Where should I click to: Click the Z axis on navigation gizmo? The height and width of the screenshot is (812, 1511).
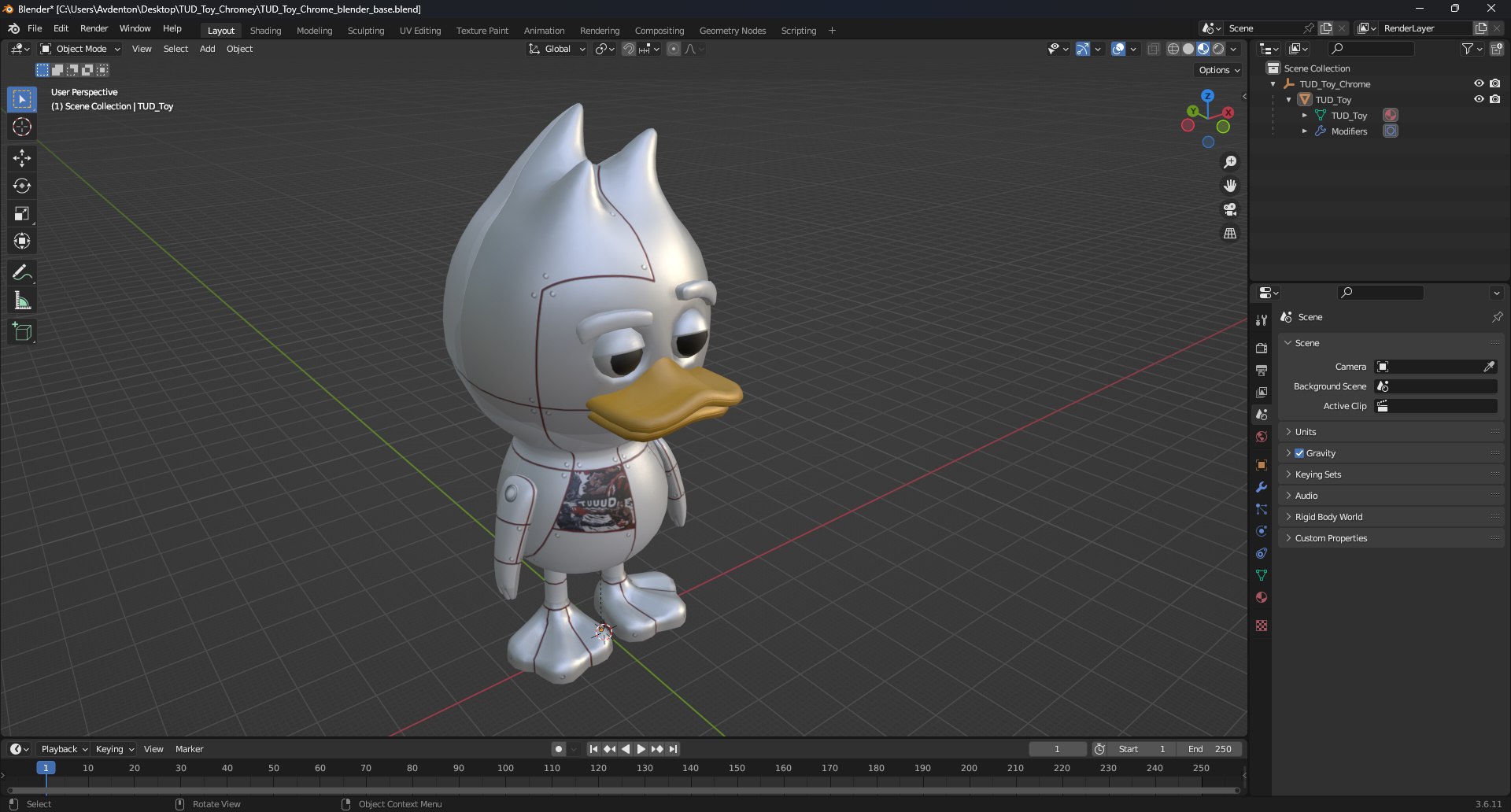point(1207,95)
